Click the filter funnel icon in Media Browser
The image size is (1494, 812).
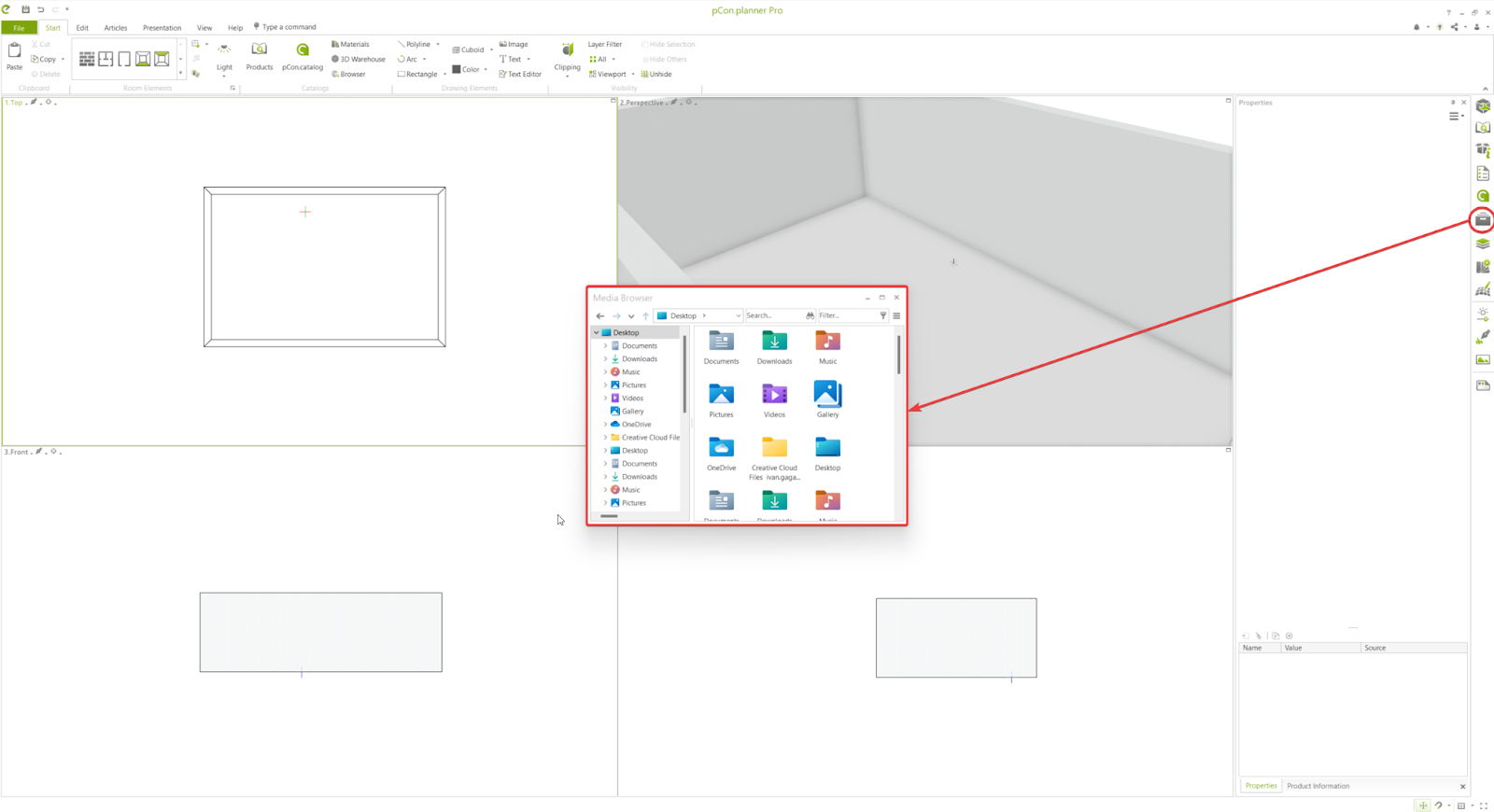(882, 315)
